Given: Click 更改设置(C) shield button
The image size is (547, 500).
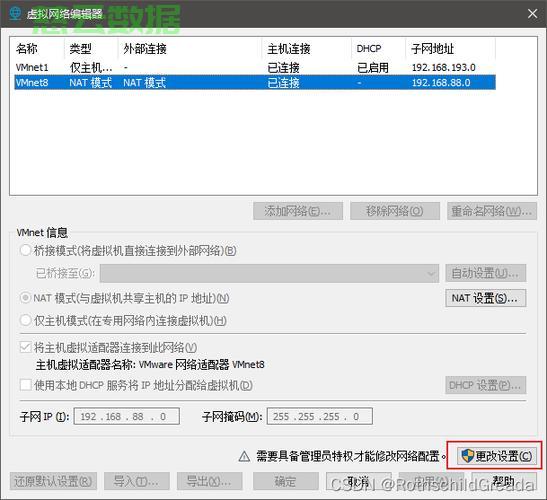Looking at the screenshot, I should tap(496, 456).
